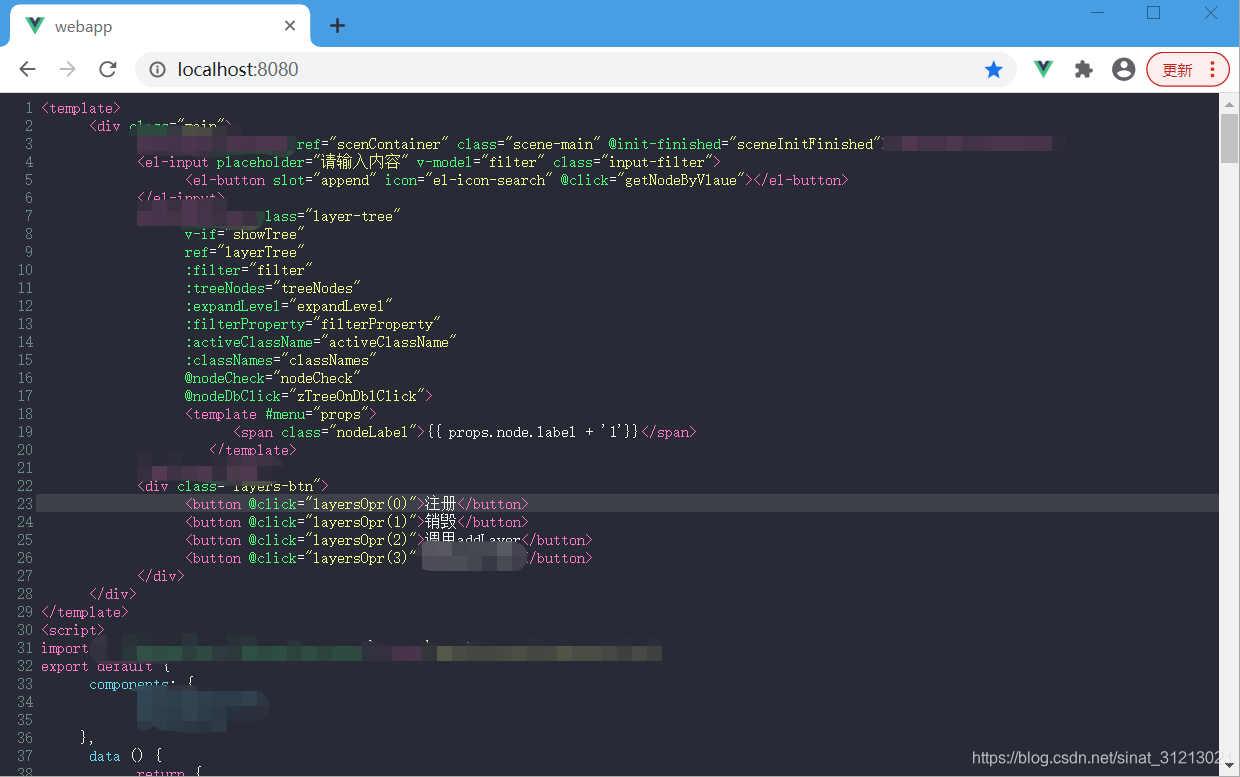Open the Chrome three-dot menu

tap(1211, 69)
